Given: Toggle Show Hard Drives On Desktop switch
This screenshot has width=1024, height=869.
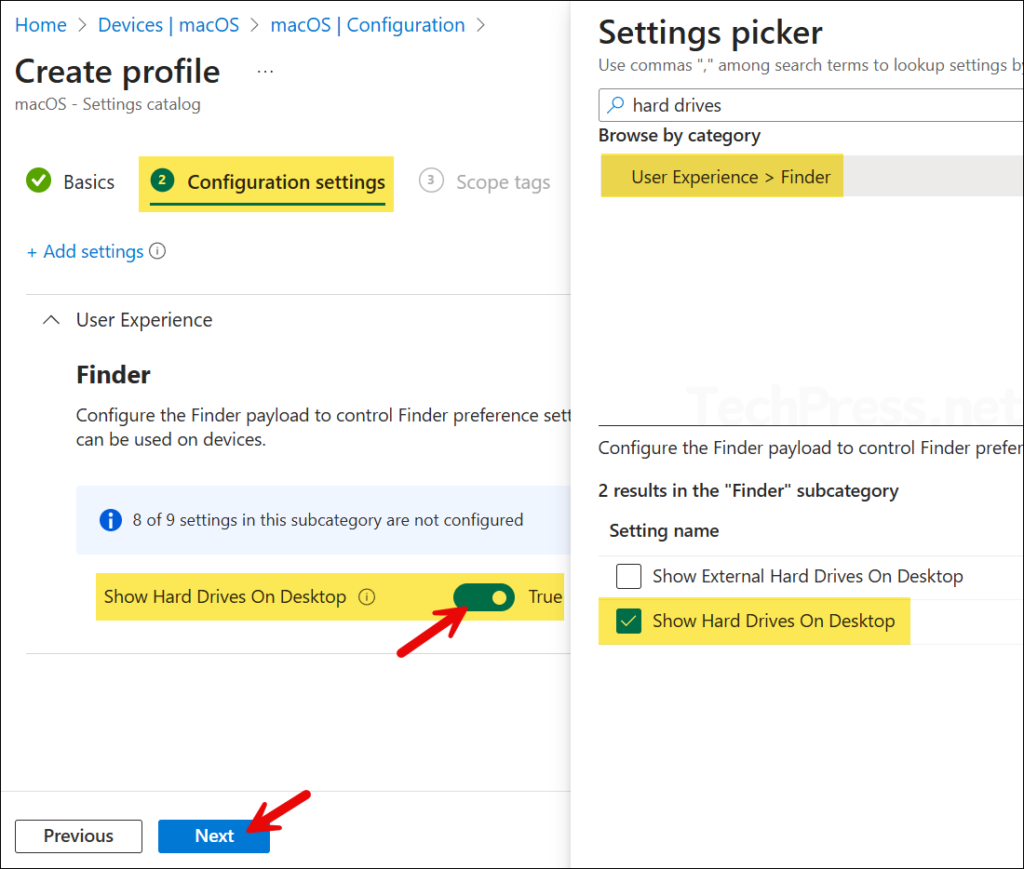Looking at the screenshot, I should (484, 597).
